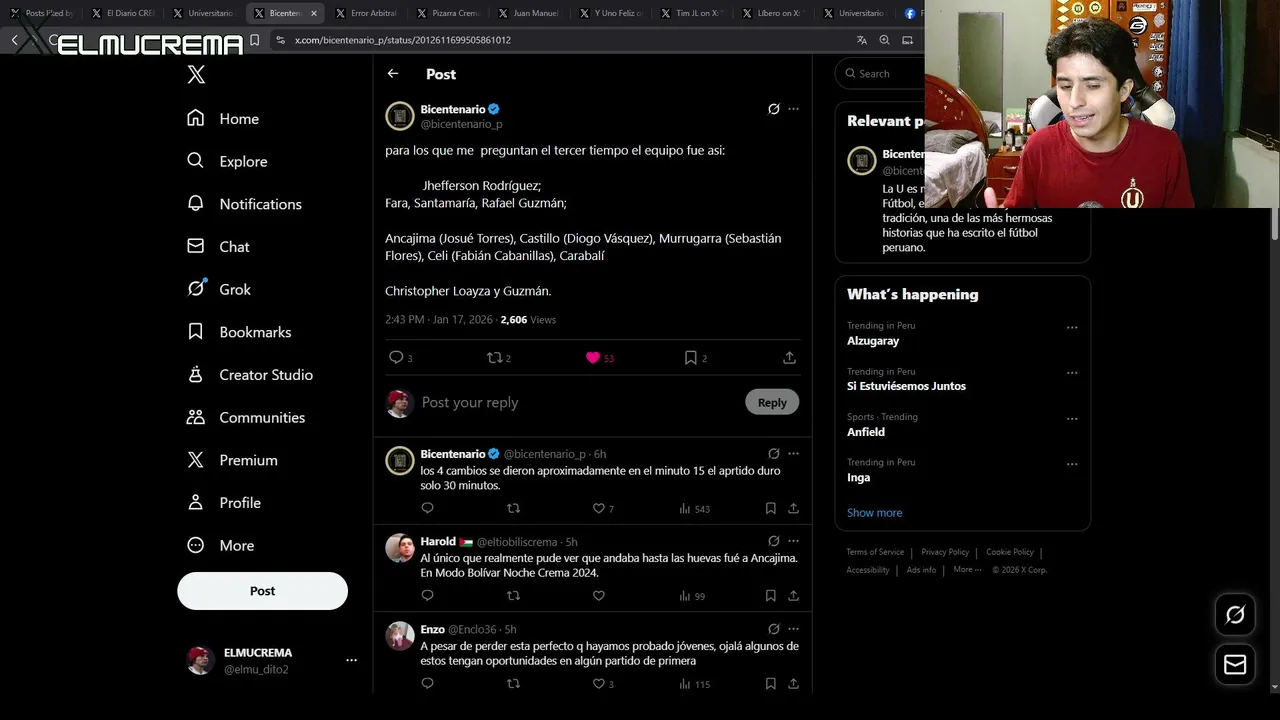
Task: Open floating Grok button
Action: (x=1235, y=615)
